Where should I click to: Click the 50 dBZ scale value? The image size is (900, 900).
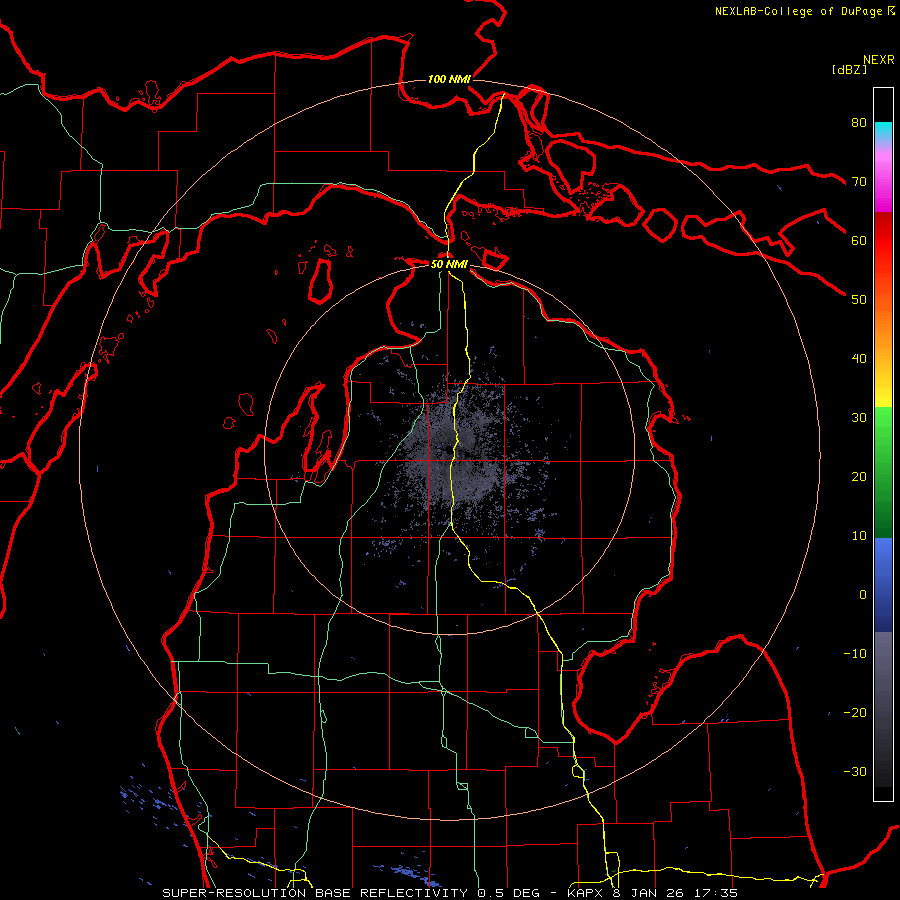point(859,300)
